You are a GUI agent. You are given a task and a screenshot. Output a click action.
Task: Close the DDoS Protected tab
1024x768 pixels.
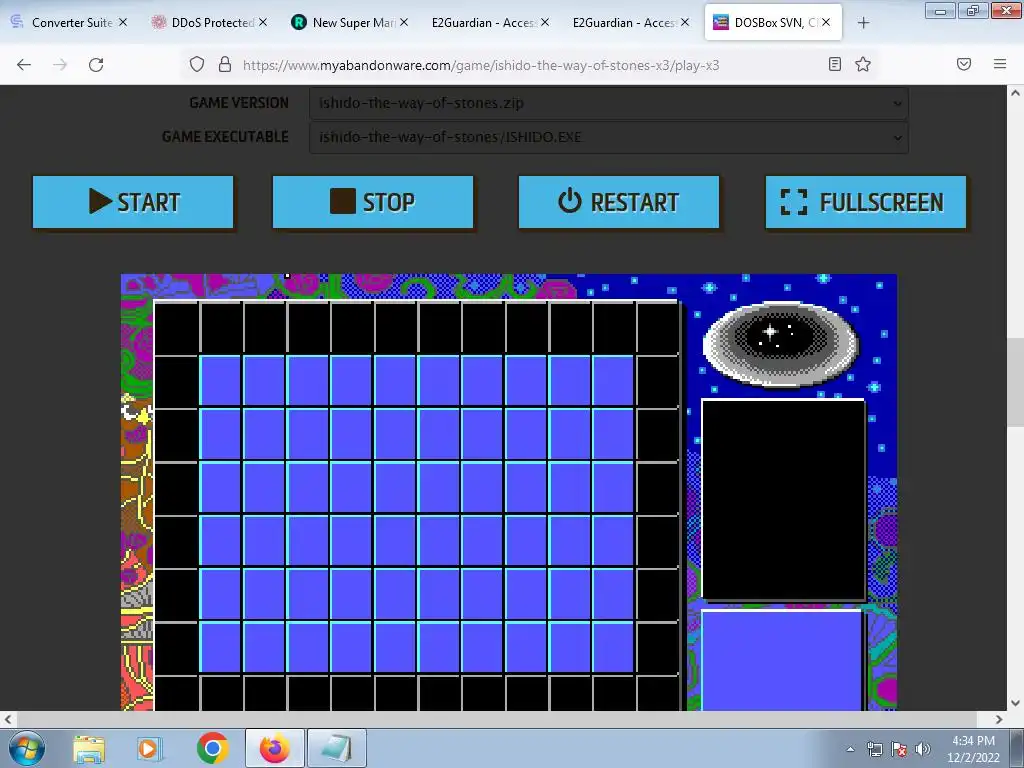263,22
